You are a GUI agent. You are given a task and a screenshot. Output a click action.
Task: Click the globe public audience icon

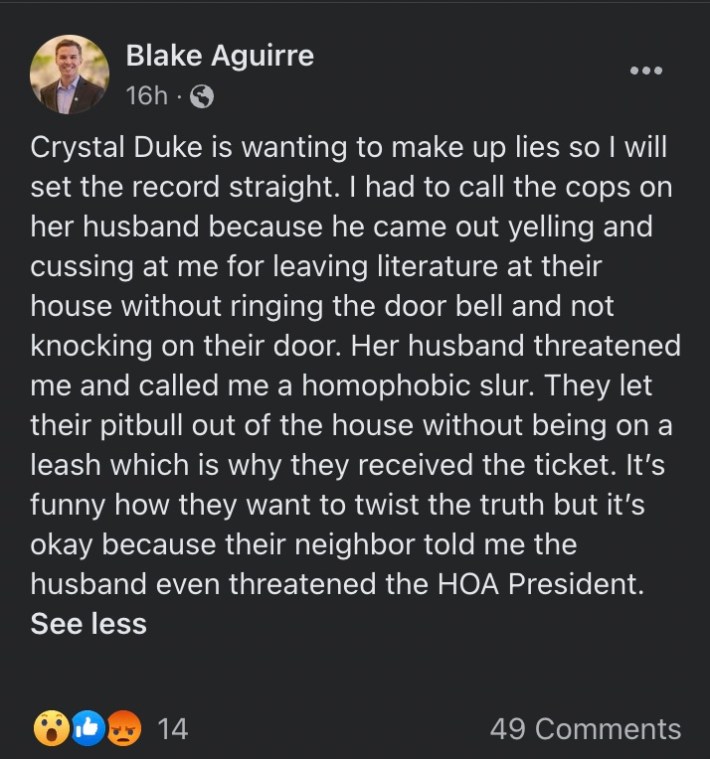tap(202, 96)
